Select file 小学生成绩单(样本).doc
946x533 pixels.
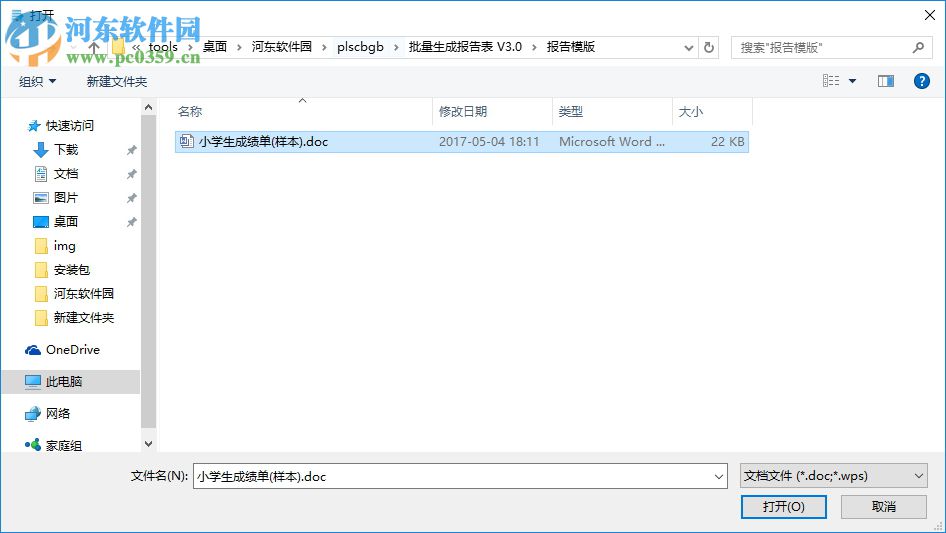[462, 142]
